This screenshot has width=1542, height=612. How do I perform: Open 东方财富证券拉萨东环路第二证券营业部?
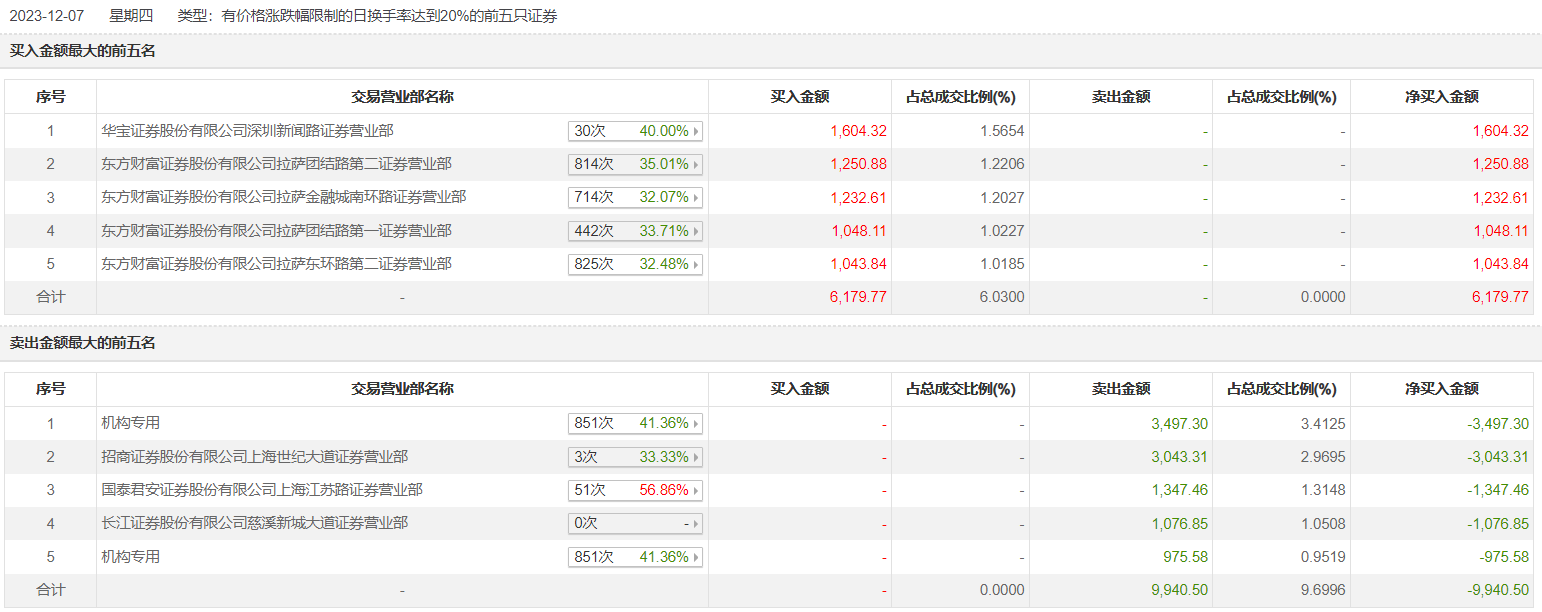click(276, 265)
